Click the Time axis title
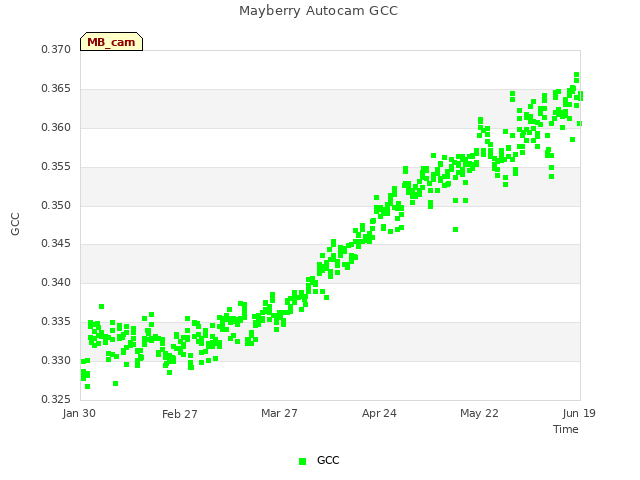 [x=566, y=429]
